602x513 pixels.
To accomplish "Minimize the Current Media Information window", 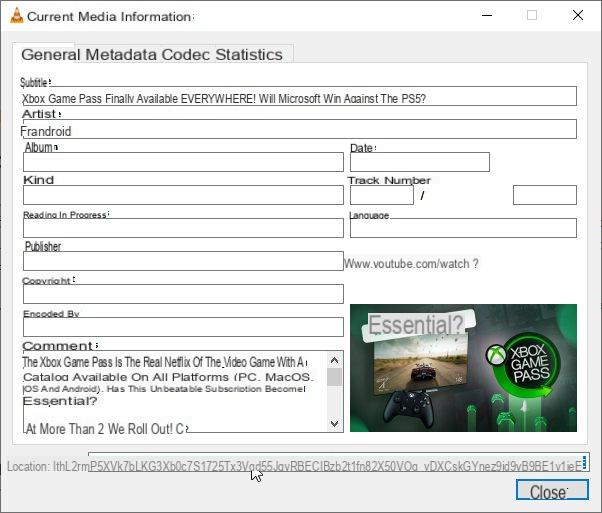I will point(487,15).
